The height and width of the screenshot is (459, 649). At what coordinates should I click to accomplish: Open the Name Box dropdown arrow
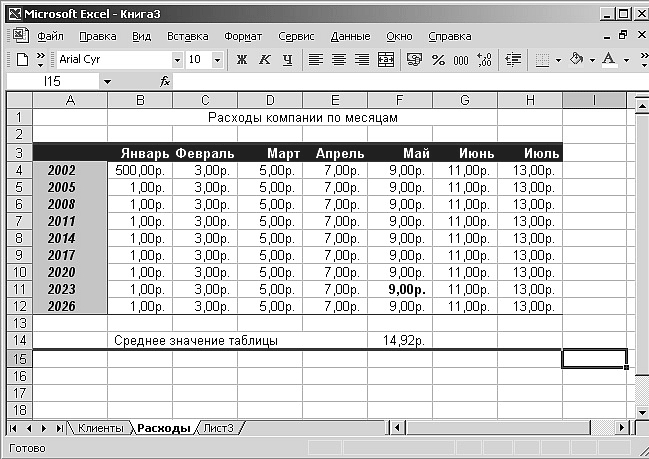pyautogui.click(x=107, y=81)
